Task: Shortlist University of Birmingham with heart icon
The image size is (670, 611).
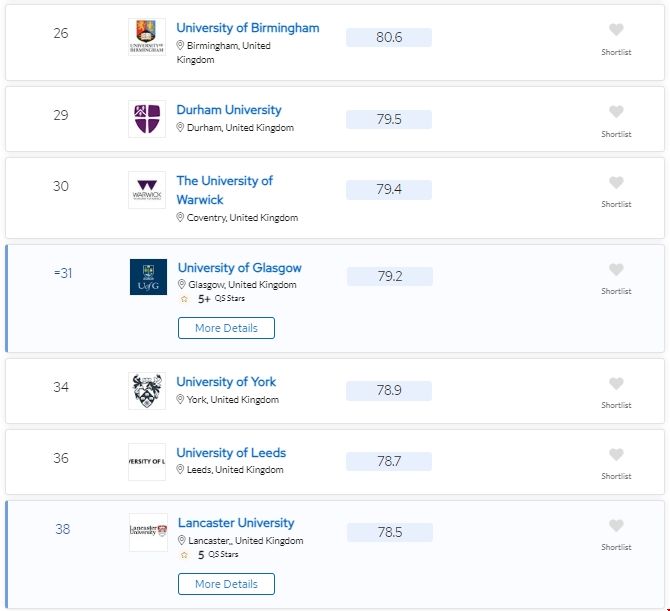Action: pos(616,30)
